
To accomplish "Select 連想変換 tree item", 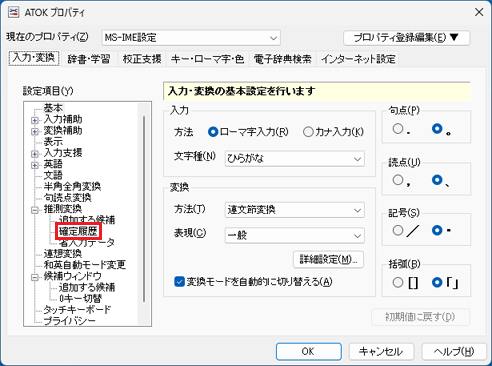I will [x=63, y=254].
